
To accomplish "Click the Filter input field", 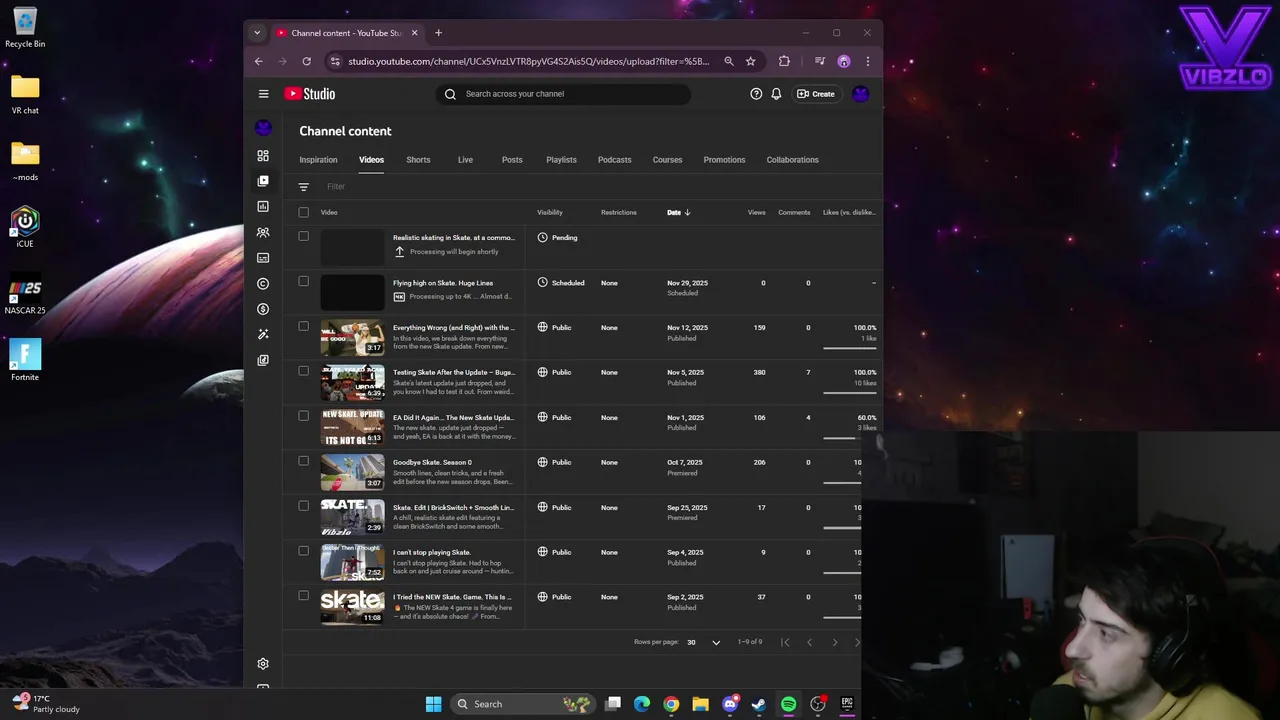I will tap(600, 187).
